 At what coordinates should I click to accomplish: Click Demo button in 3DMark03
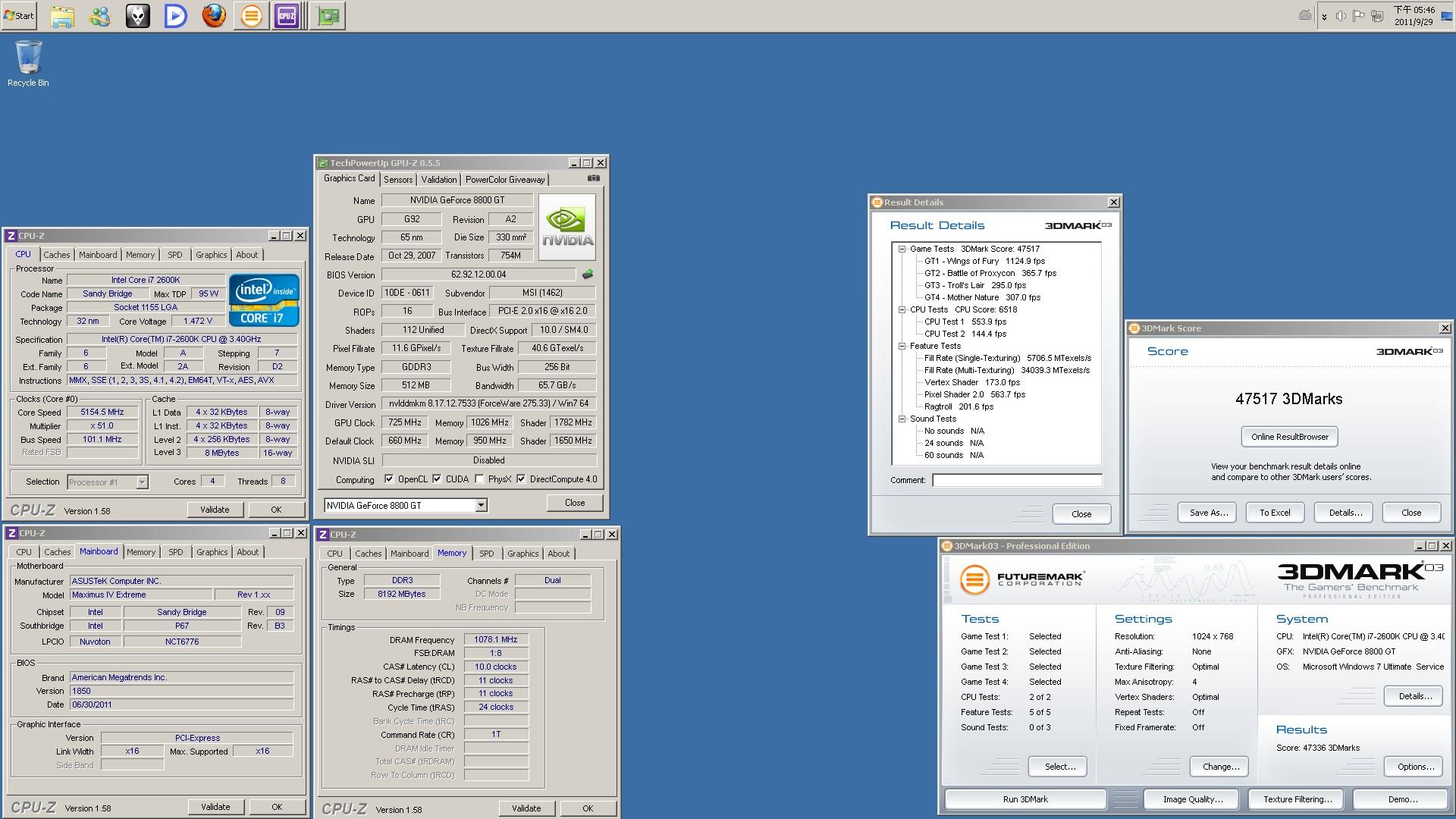click(1402, 799)
